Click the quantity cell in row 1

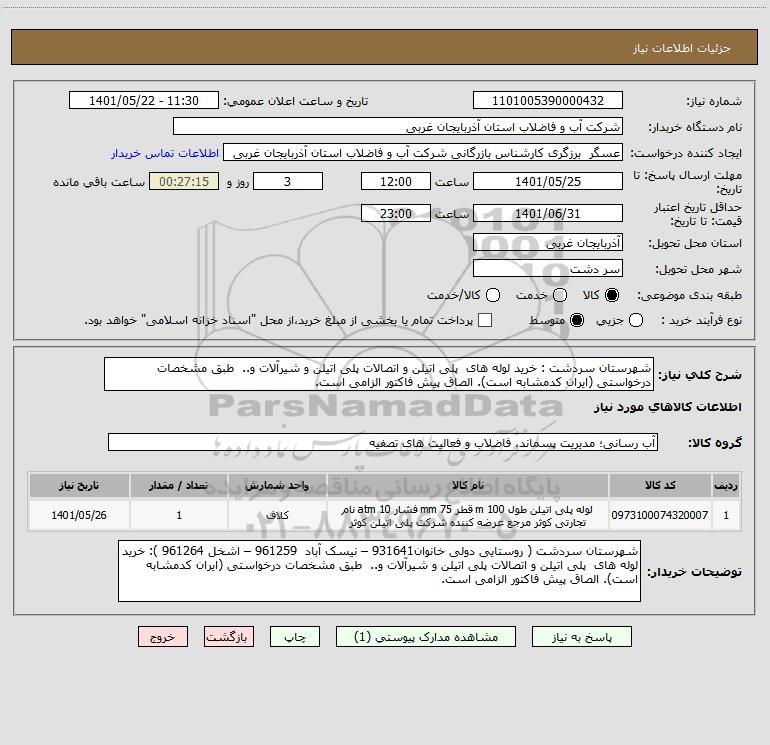point(179,515)
